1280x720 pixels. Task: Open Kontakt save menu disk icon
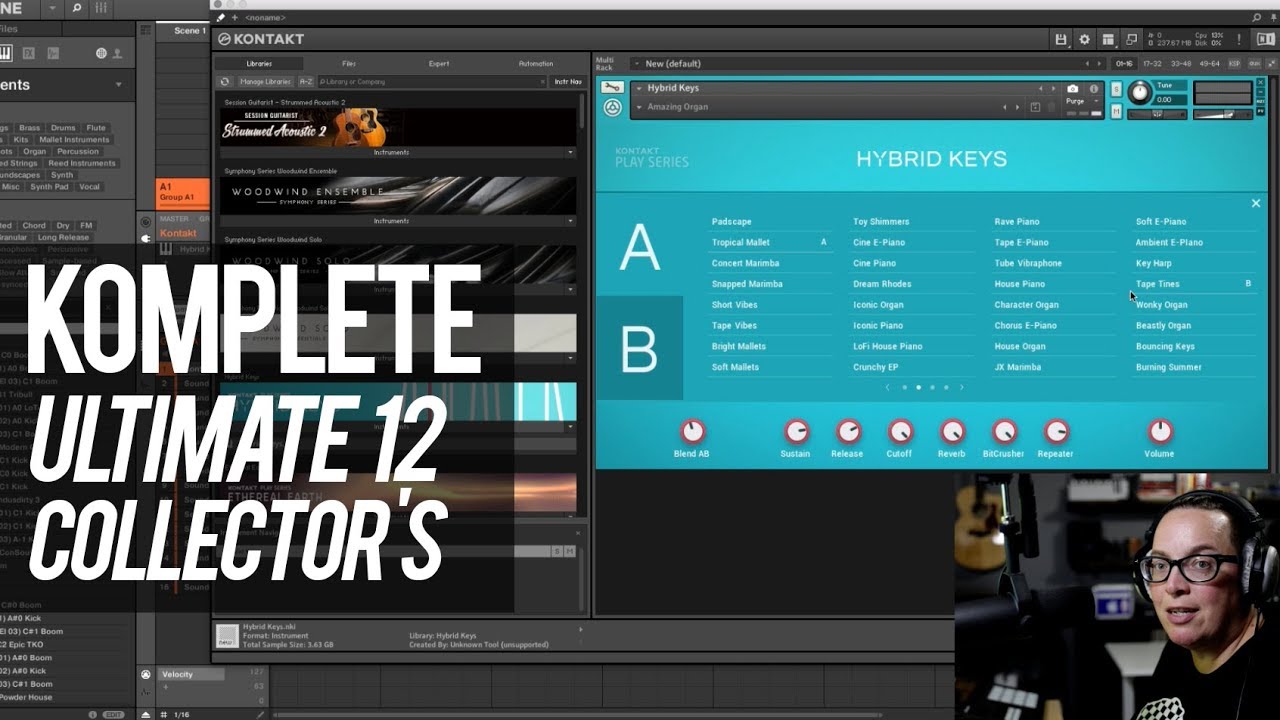[1061, 39]
